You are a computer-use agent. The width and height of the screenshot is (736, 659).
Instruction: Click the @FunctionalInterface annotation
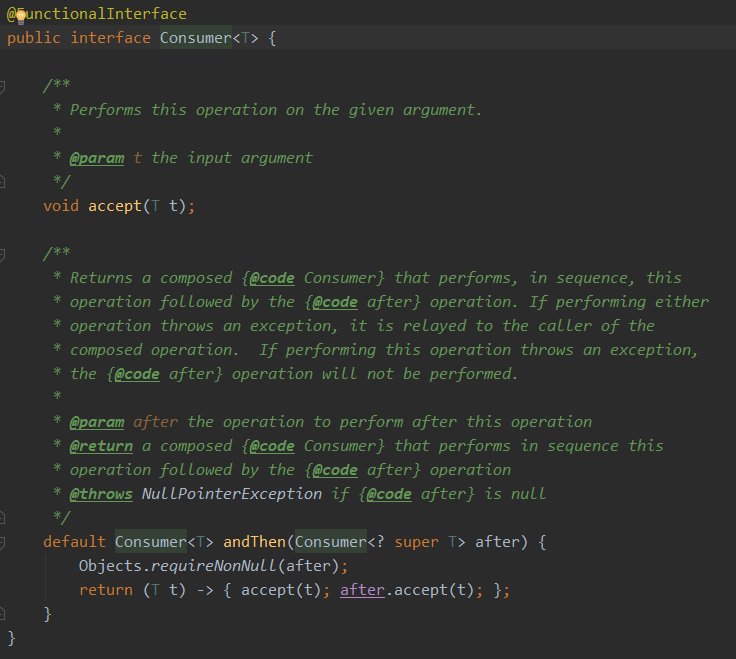97,14
